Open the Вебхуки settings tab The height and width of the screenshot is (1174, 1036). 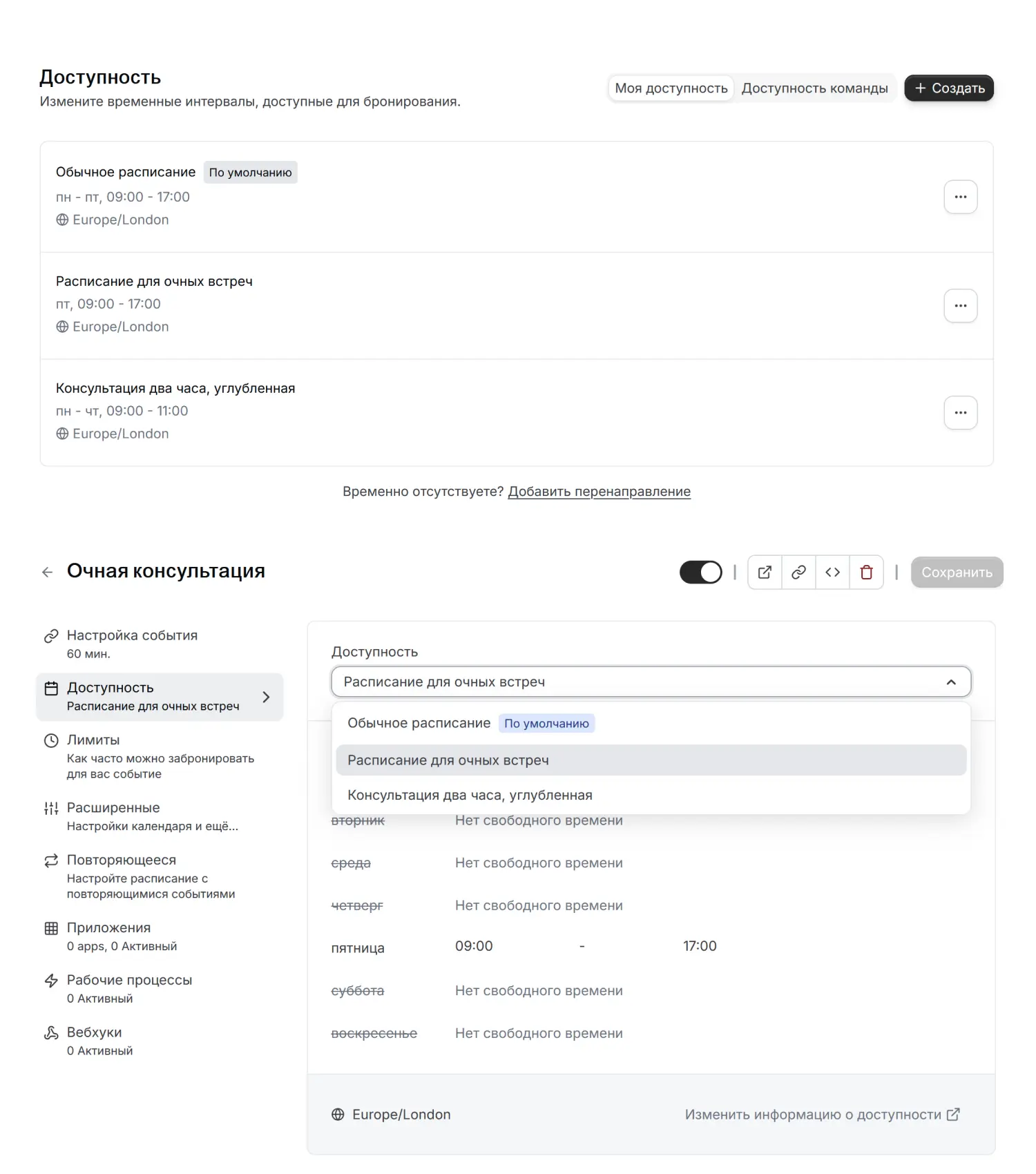click(x=94, y=1033)
